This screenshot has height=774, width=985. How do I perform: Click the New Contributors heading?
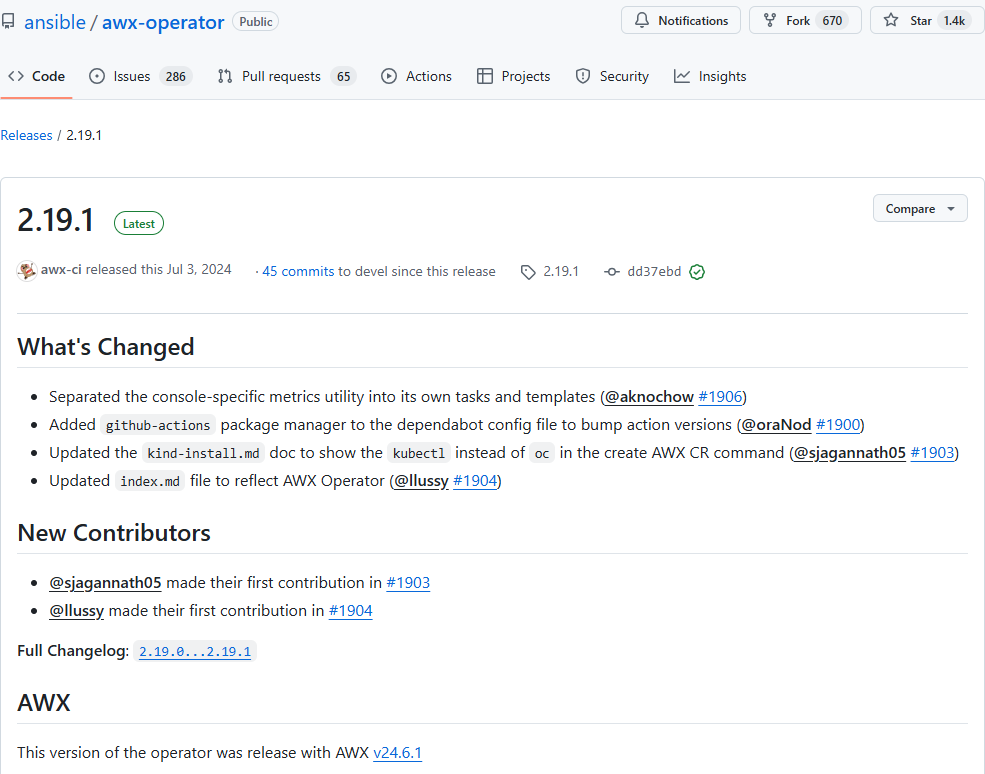coord(114,533)
